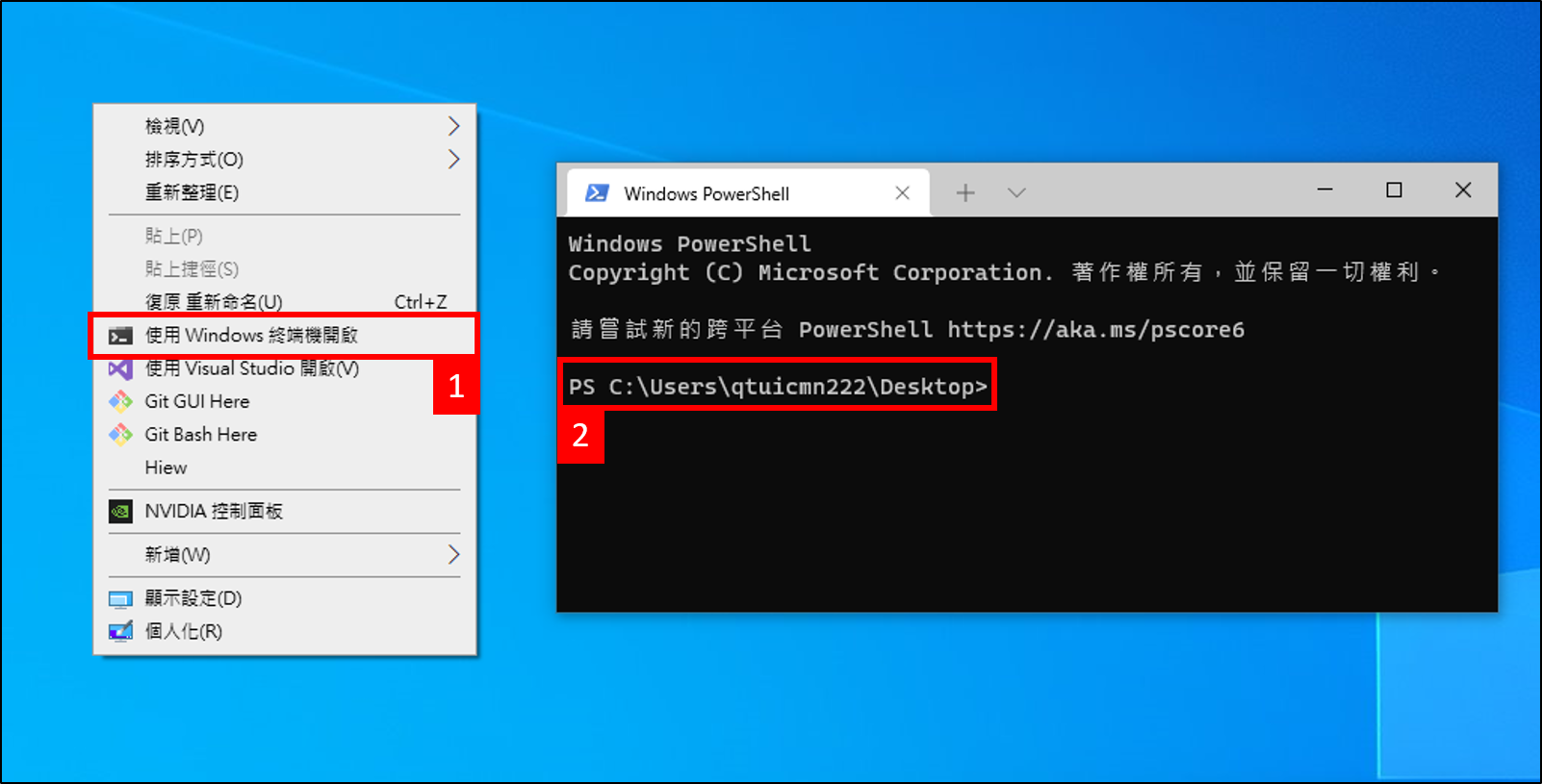Select the Hiew menu entry

285,468
